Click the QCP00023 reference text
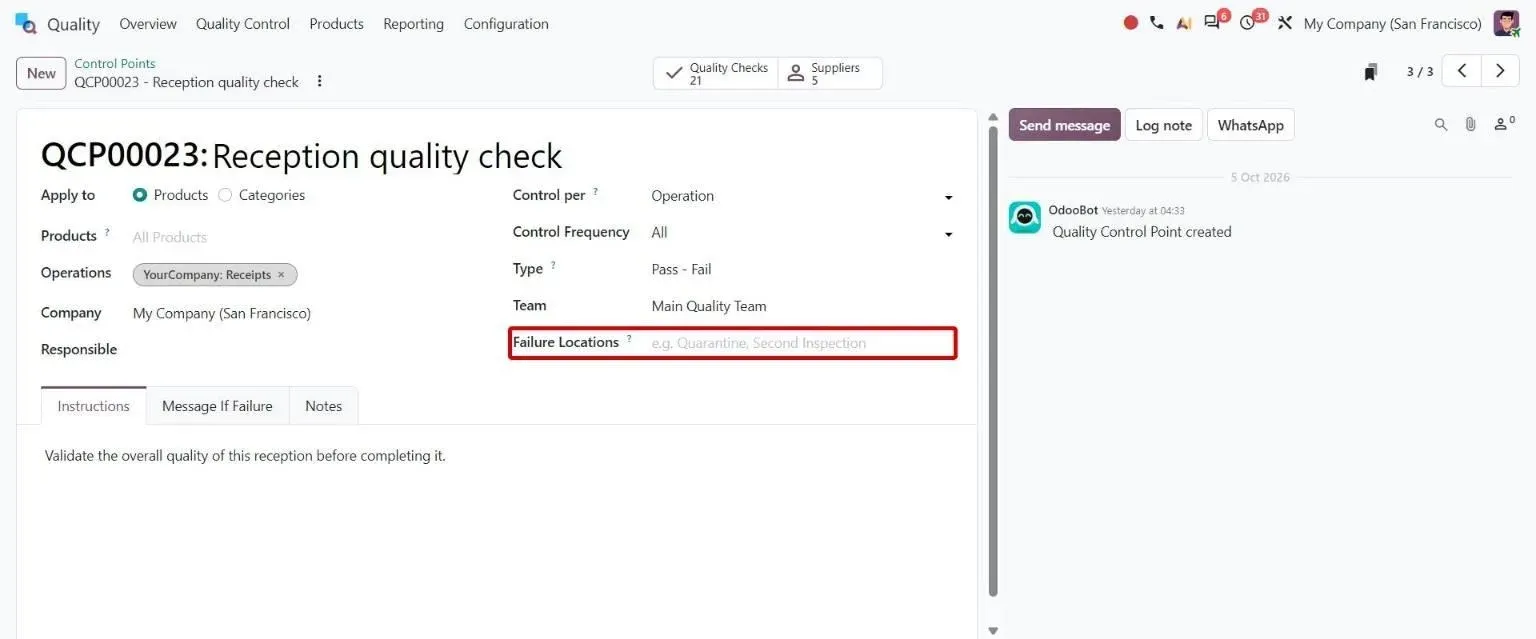Screen dimensions: 1536x639 pos(124,156)
